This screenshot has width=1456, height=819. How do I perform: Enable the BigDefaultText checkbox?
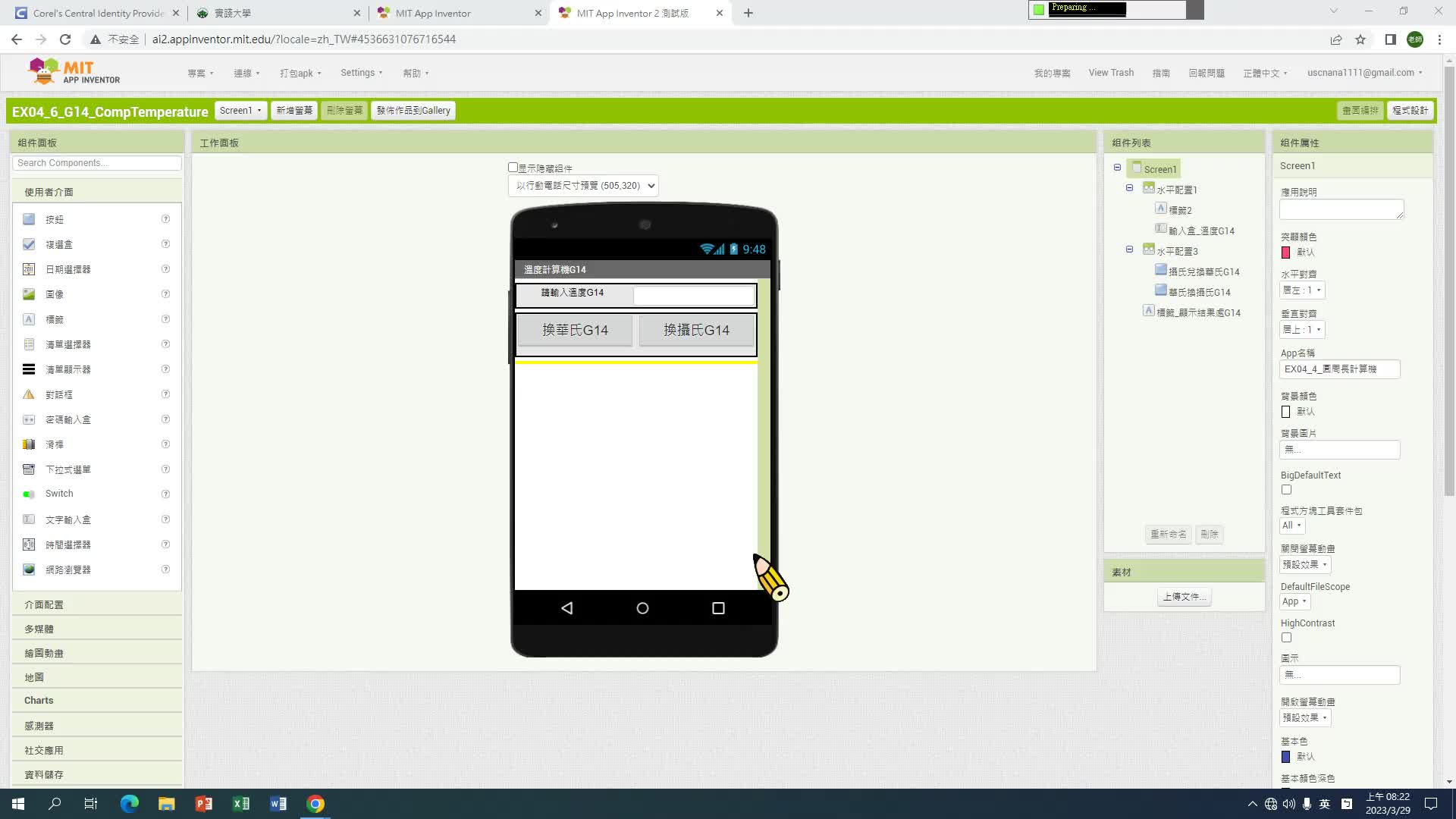click(1286, 490)
